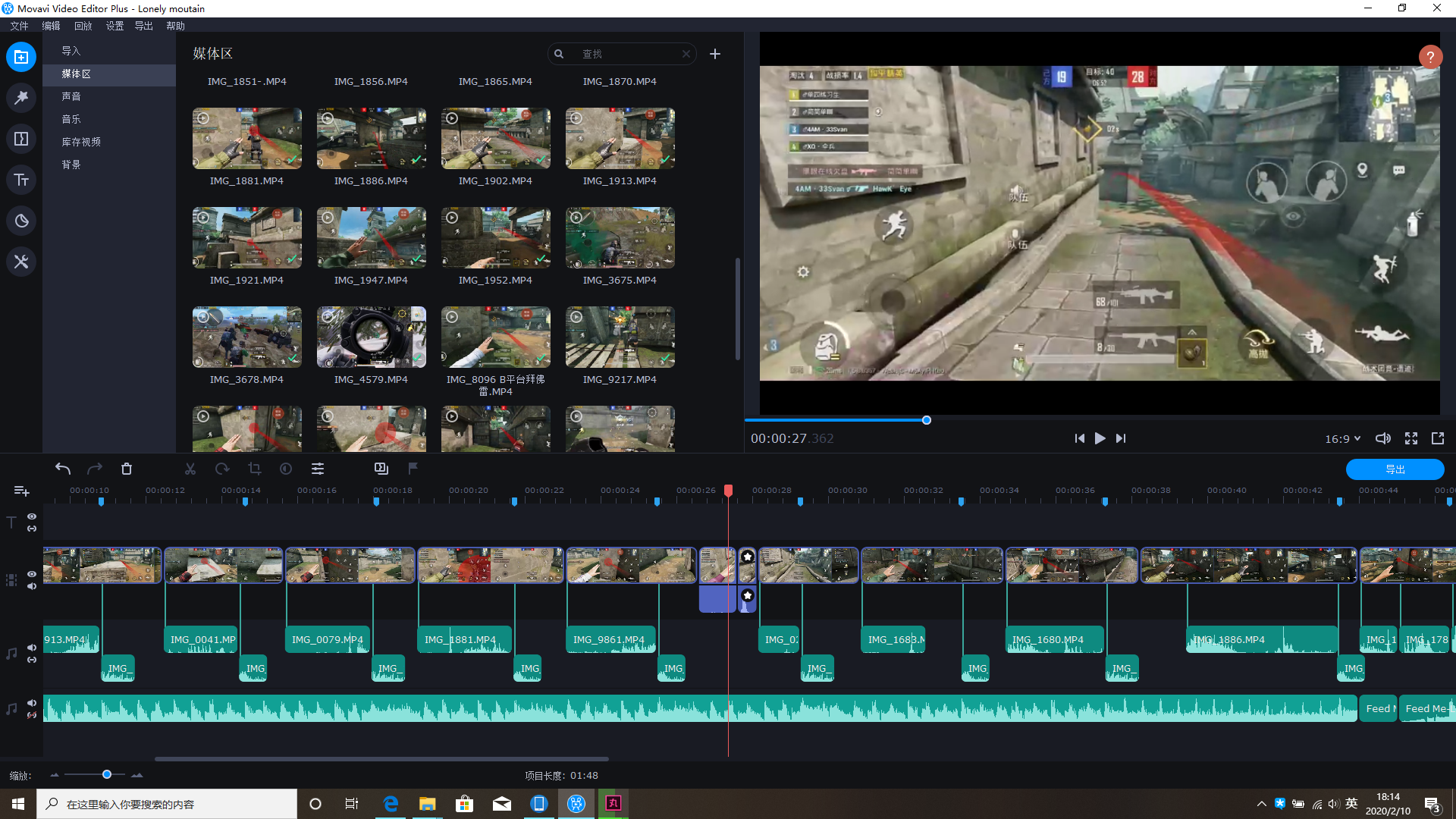Select 库存视频 category
The height and width of the screenshot is (819, 1456).
(109, 142)
